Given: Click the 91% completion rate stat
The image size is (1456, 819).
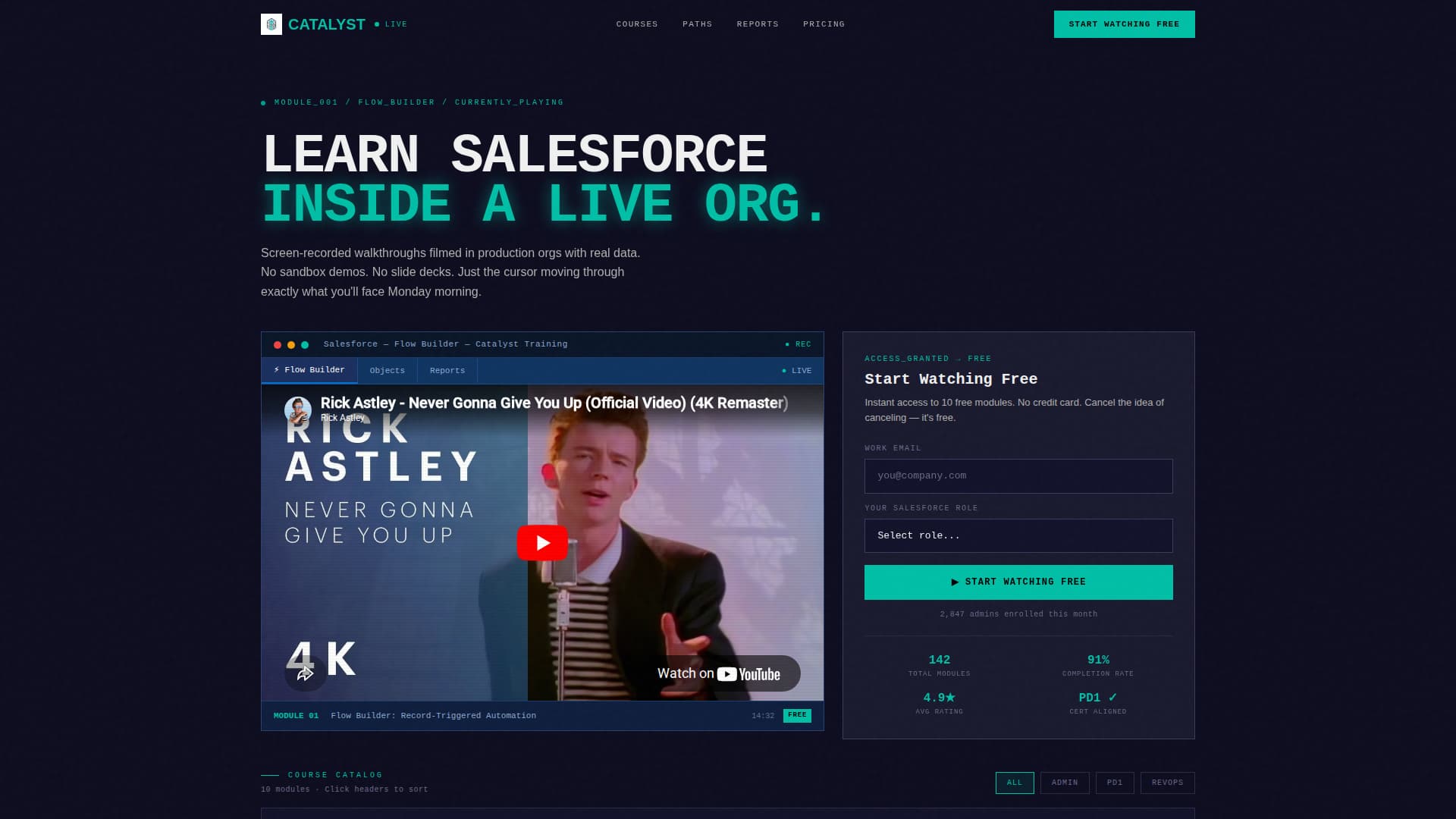Looking at the screenshot, I should click(x=1098, y=665).
